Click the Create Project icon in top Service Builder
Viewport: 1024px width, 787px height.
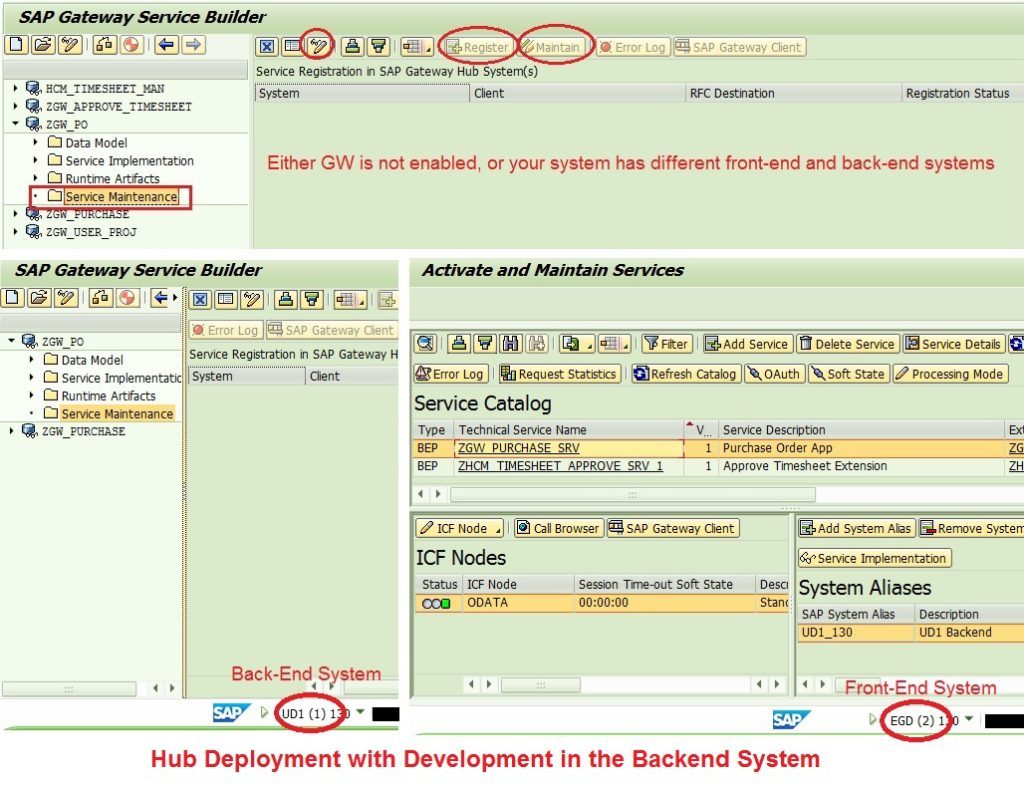click(16, 45)
